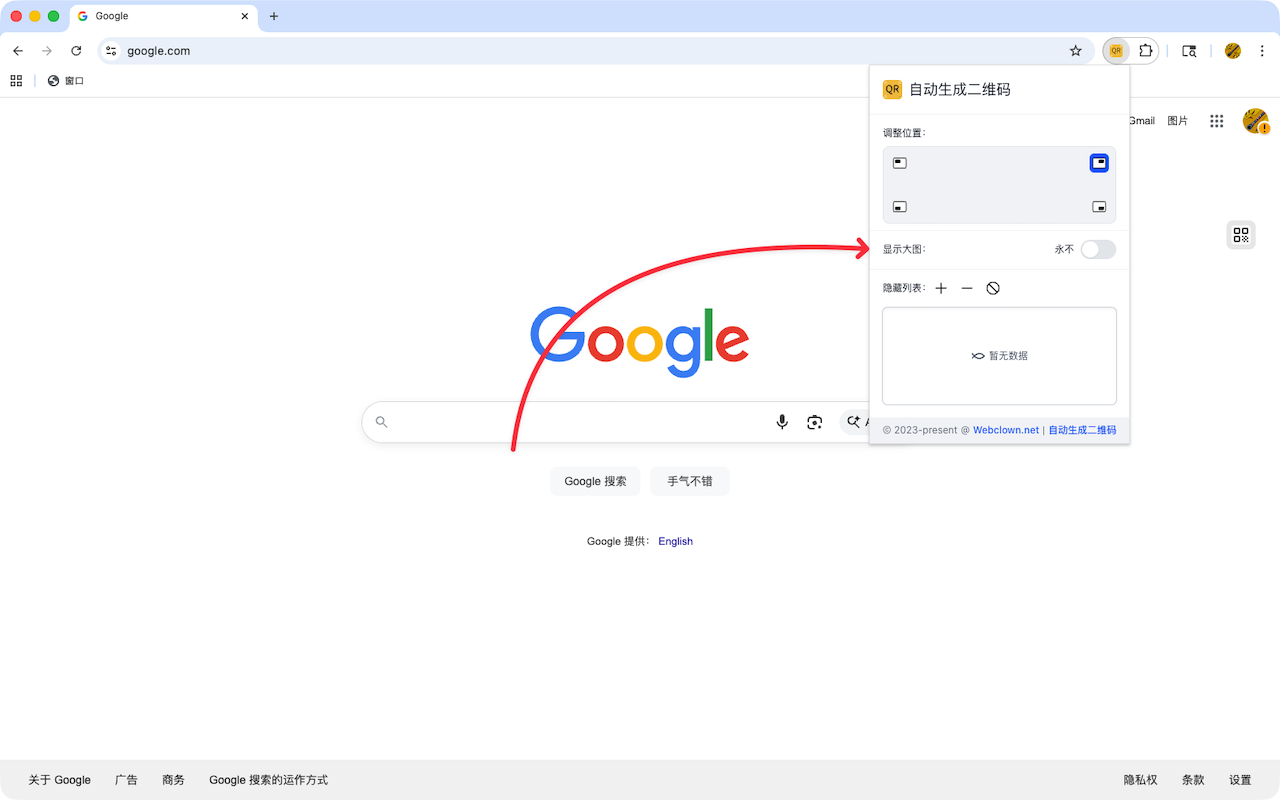Go back to previous page
The image size is (1280, 800).
(x=18, y=51)
